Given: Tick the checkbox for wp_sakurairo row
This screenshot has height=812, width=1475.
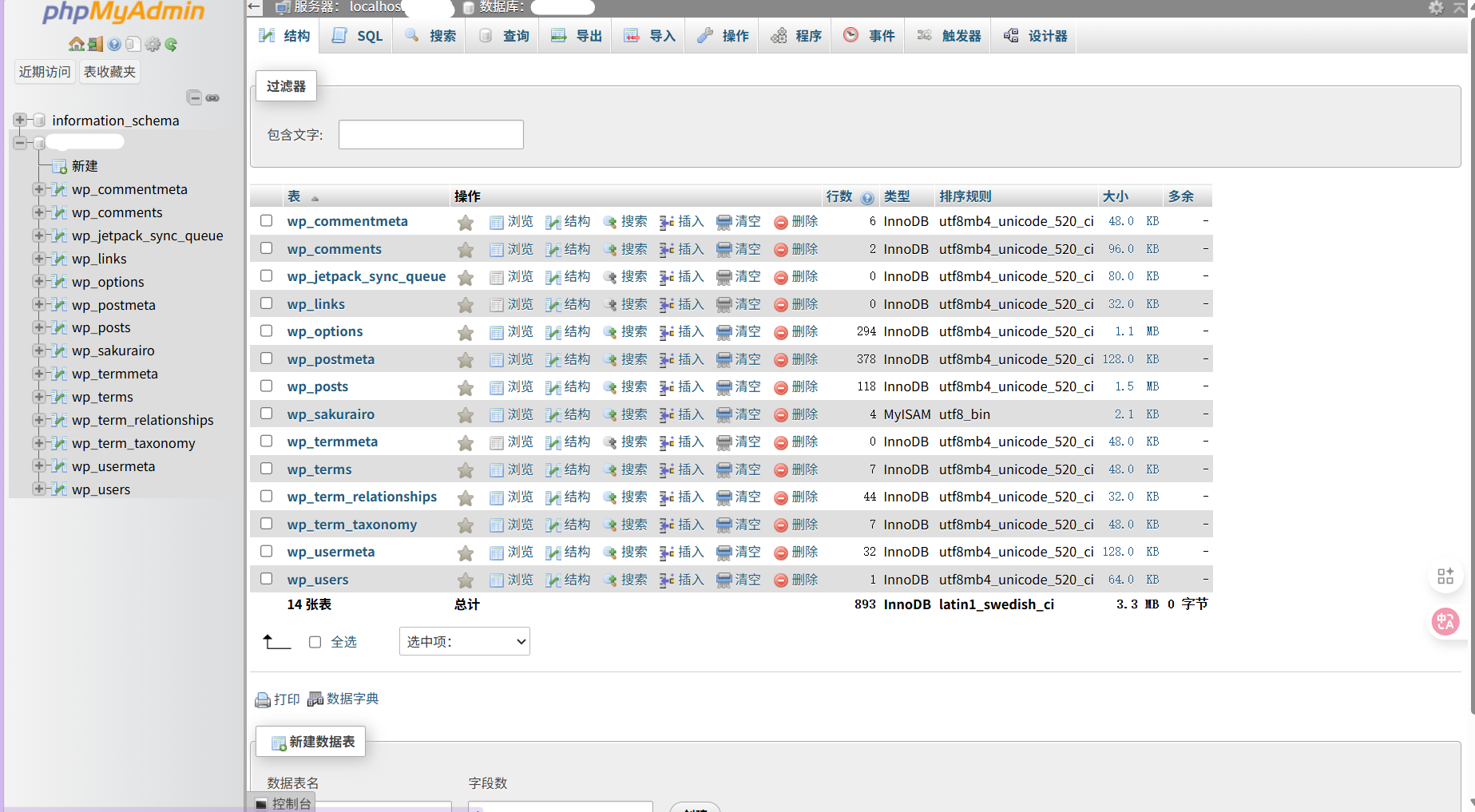Looking at the screenshot, I should click(x=267, y=414).
